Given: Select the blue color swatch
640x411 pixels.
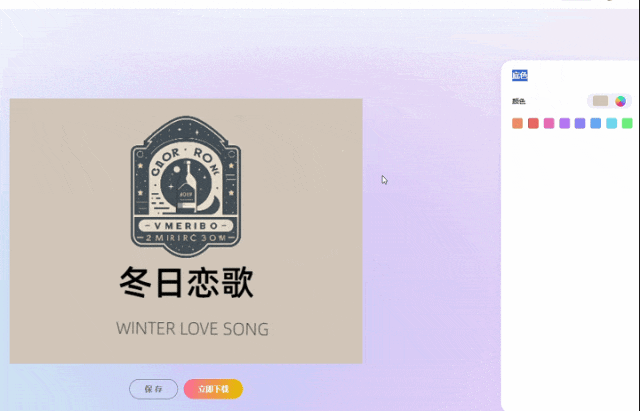Looking at the screenshot, I should pyautogui.click(x=596, y=123).
